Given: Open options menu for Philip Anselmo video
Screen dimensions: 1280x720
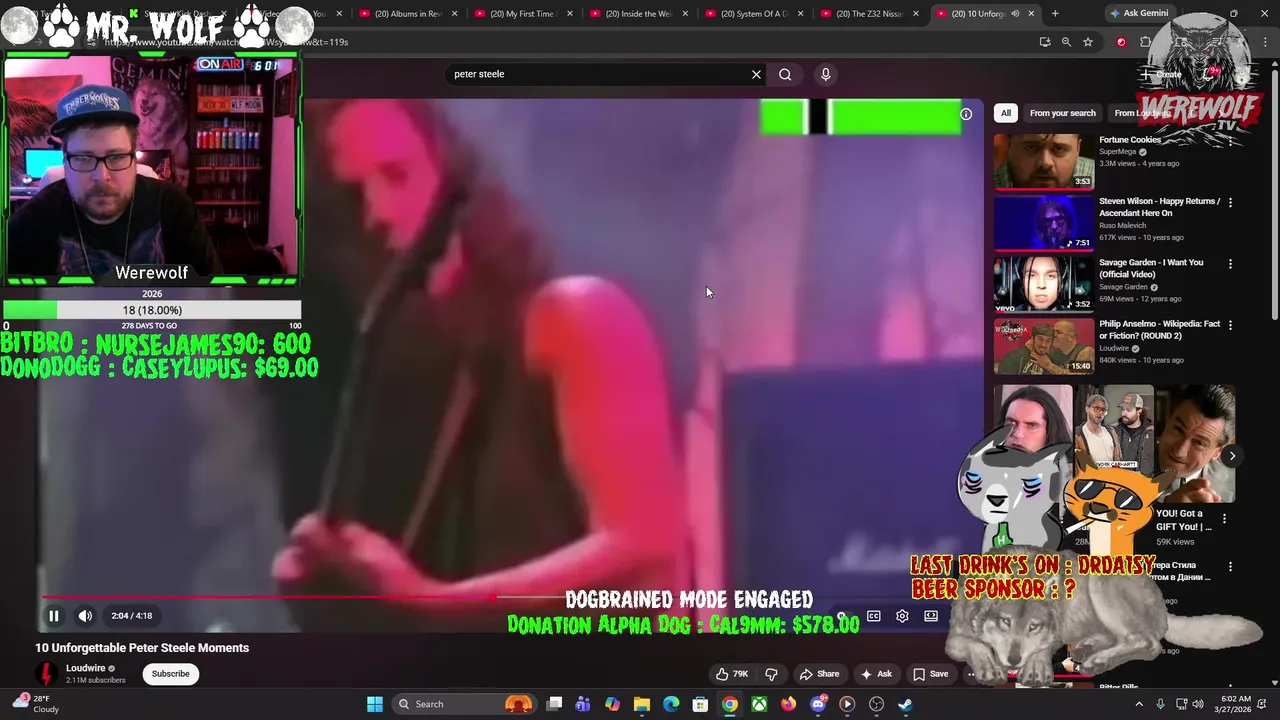Looking at the screenshot, I should click(1230, 325).
